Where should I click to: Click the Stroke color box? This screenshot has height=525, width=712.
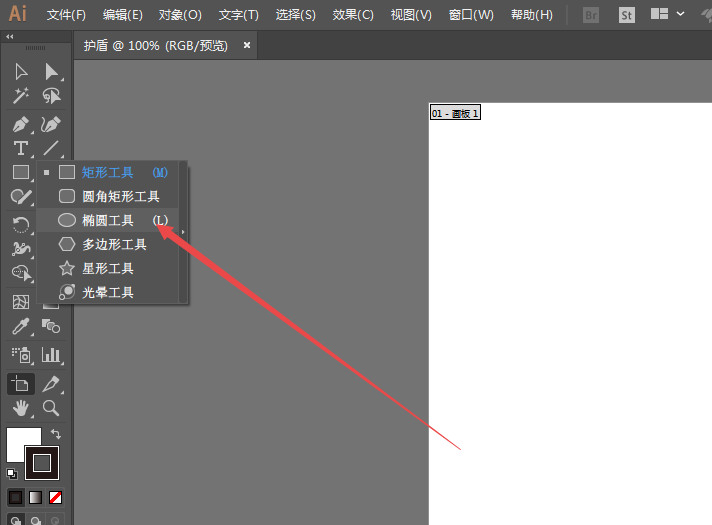point(42,463)
